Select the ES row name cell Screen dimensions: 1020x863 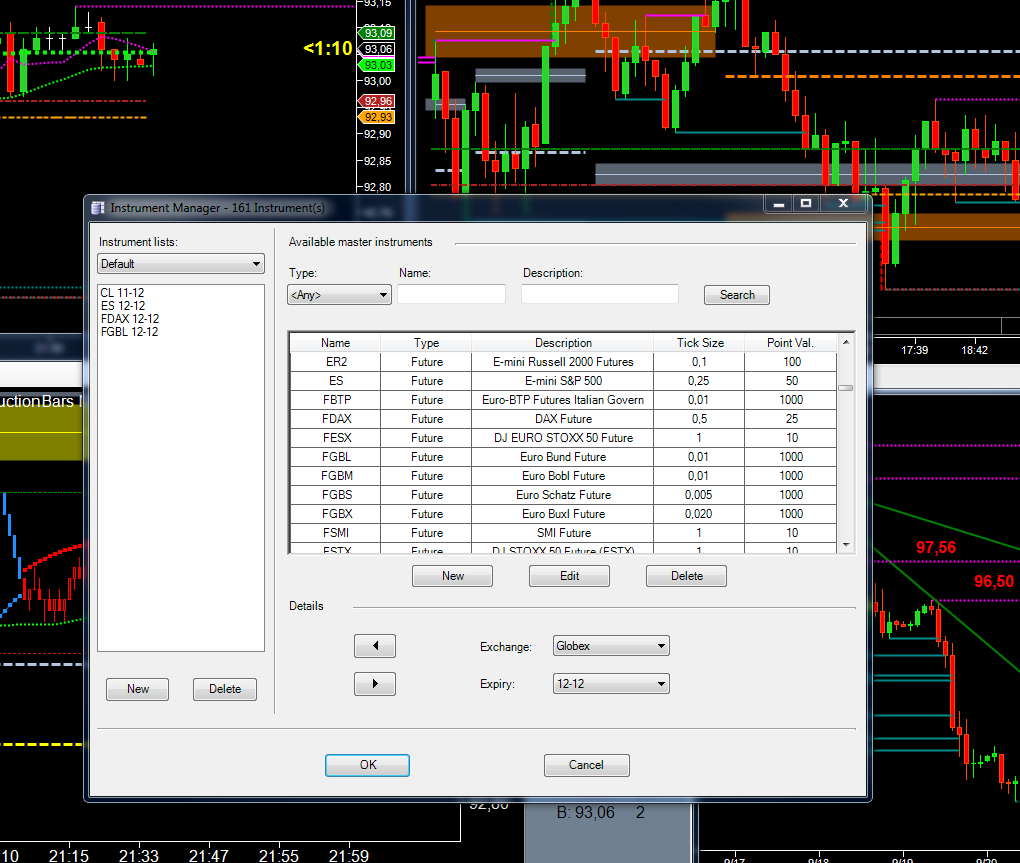[336, 380]
